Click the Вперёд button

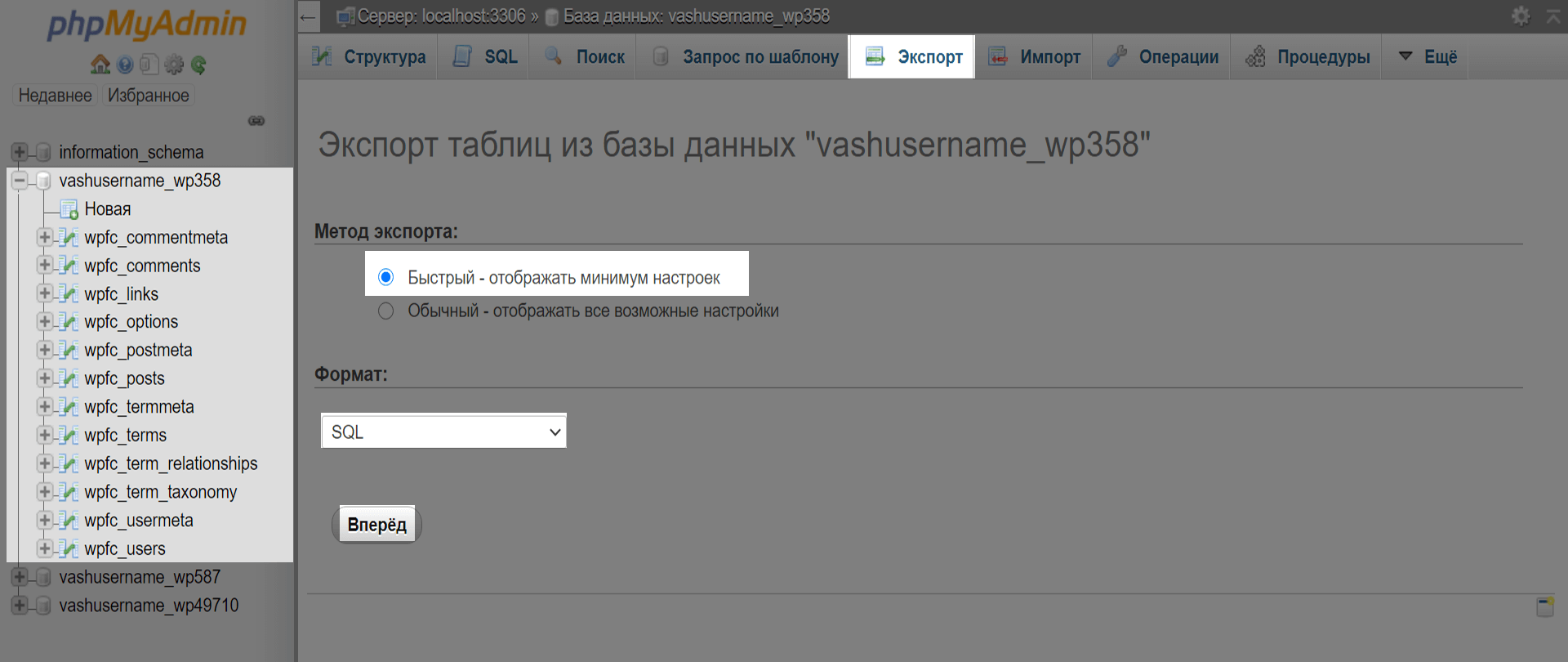[x=376, y=524]
